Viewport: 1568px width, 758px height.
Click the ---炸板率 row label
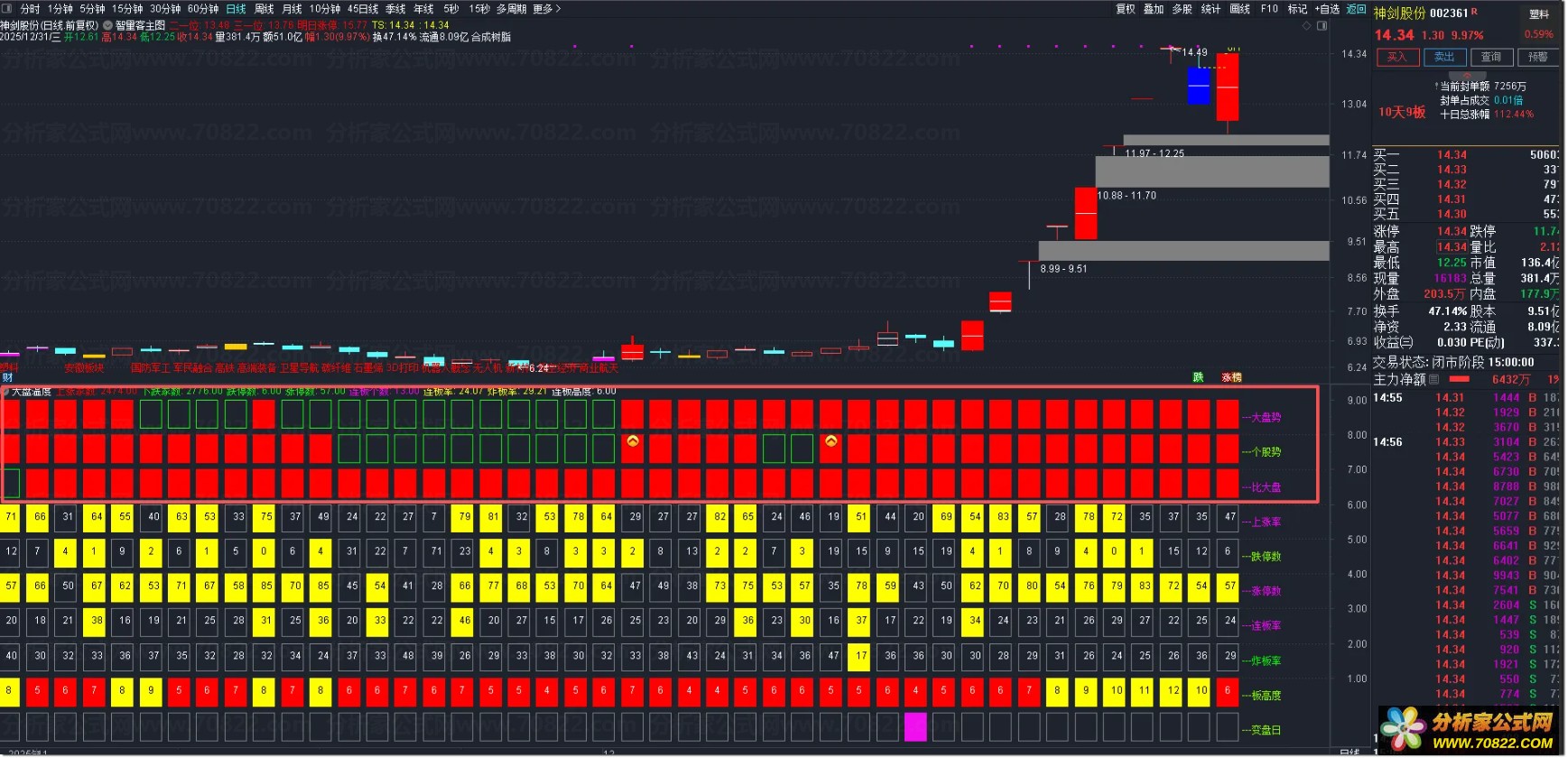pyautogui.click(x=1262, y=661)
